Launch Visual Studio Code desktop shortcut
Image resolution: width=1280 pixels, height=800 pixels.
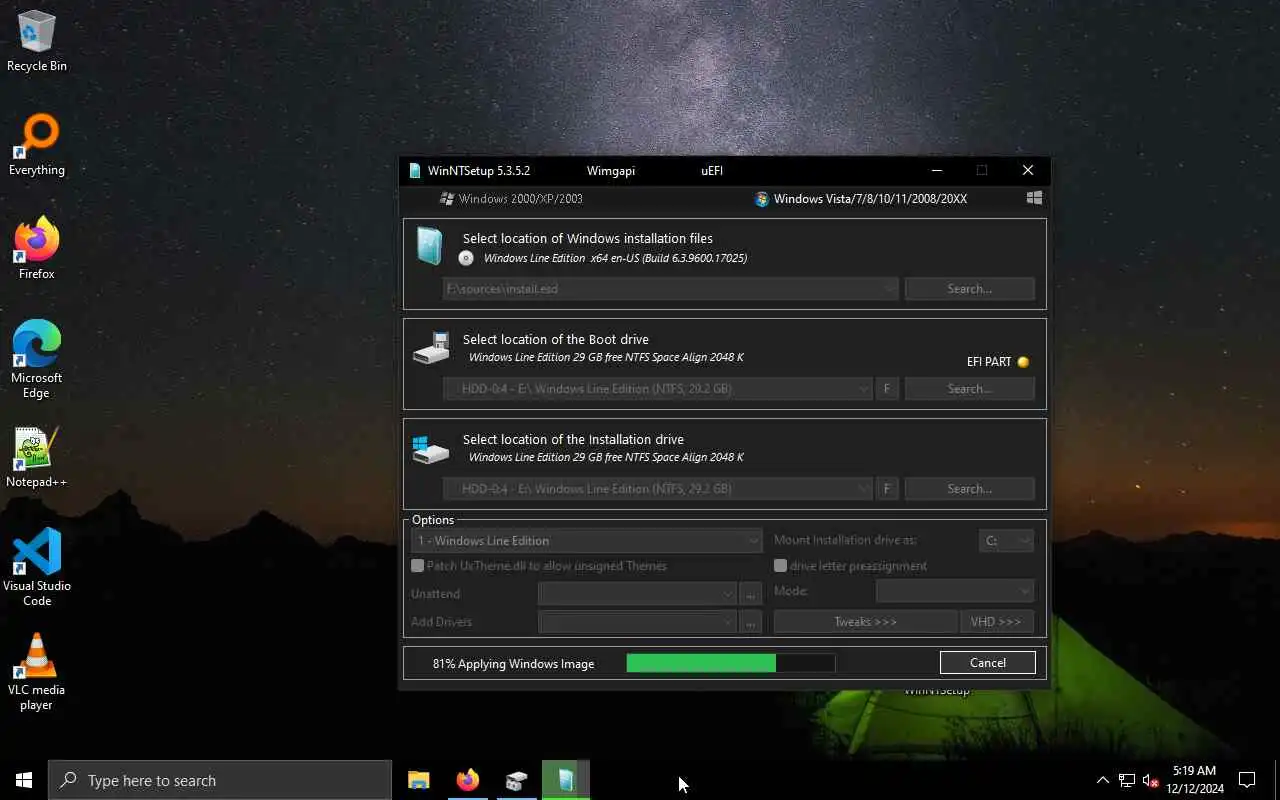(x=37, y=568)
